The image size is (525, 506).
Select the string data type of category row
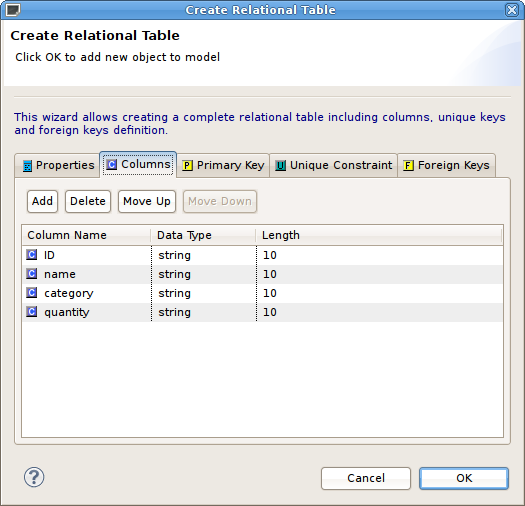point(174,293)
